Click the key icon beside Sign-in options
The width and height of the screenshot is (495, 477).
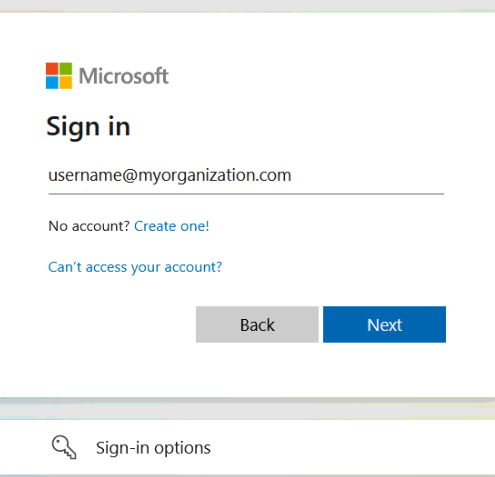pos(64,447)
